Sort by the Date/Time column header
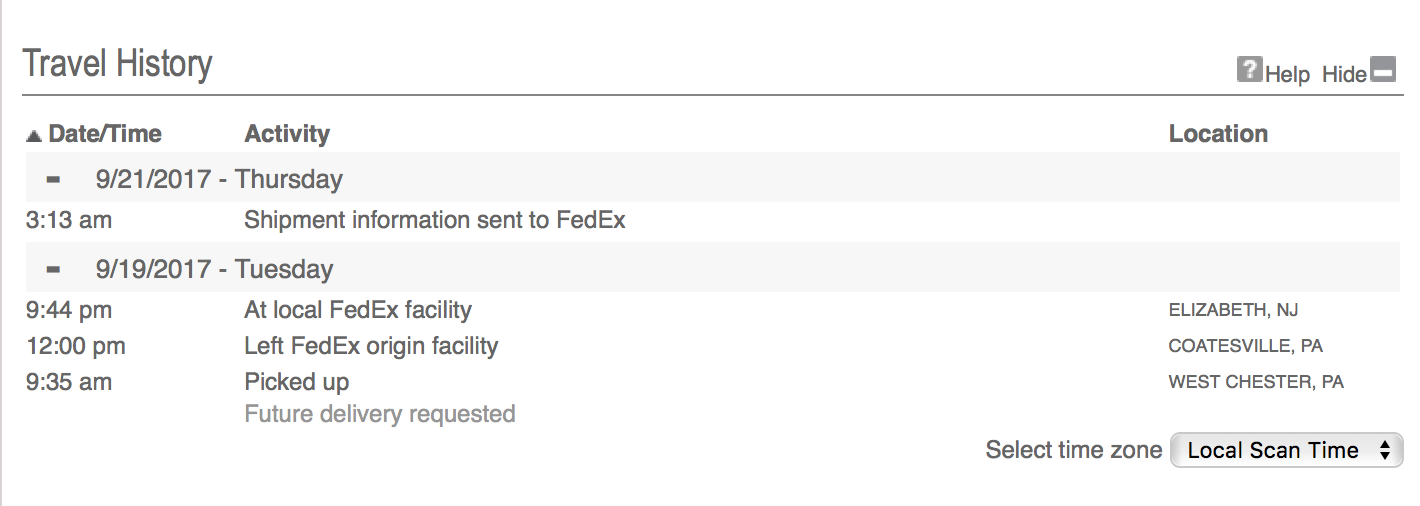Viewport: 1420px width, 506px height. coord(105,134)
